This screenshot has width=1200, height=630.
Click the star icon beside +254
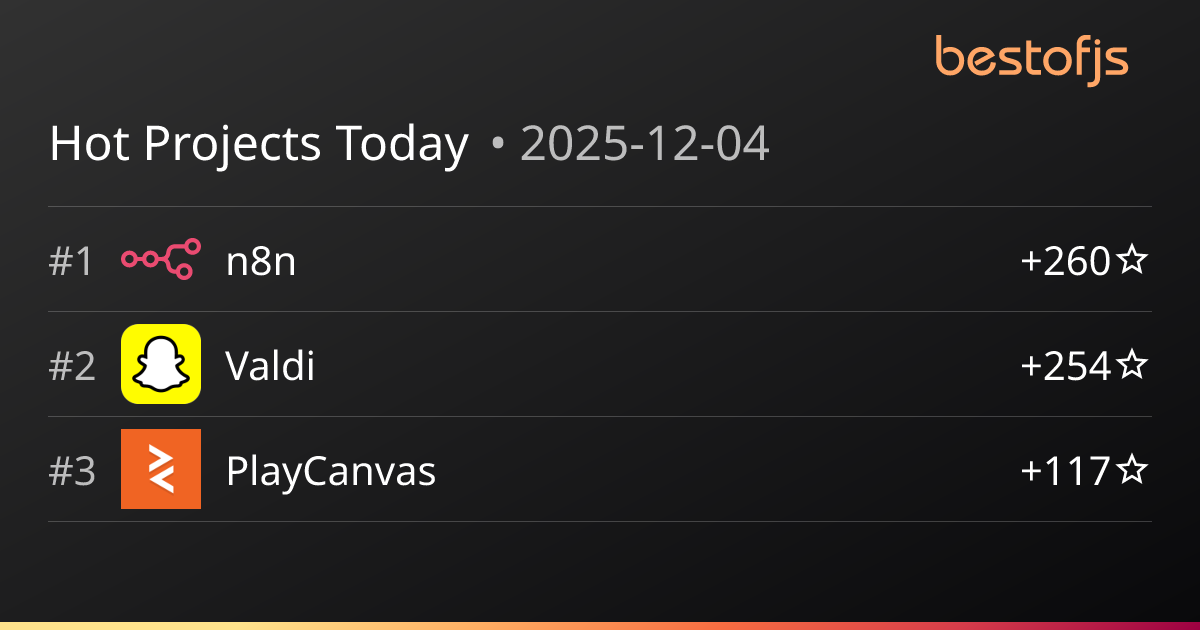pyautogui.click(x=1131, y=366)
